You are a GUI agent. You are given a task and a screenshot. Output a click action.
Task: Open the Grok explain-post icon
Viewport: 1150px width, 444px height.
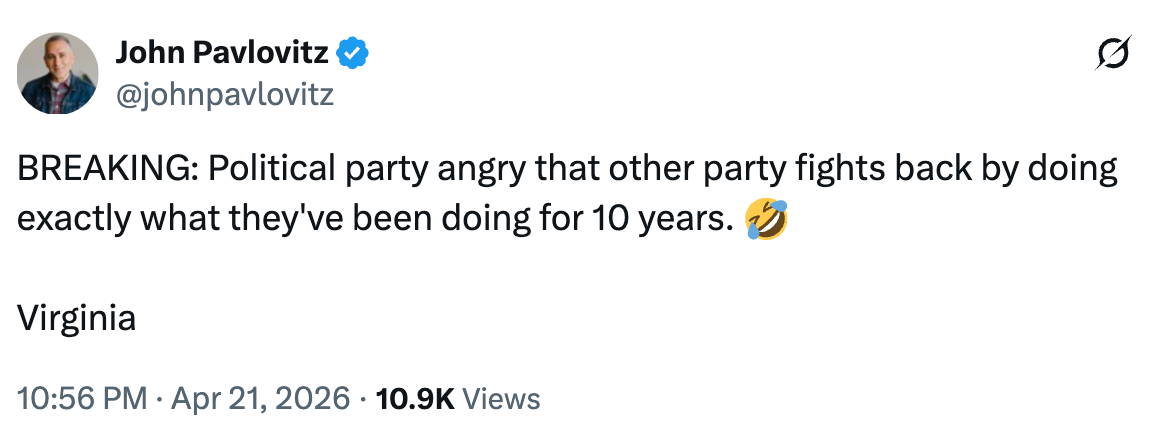pos(1113,54)
